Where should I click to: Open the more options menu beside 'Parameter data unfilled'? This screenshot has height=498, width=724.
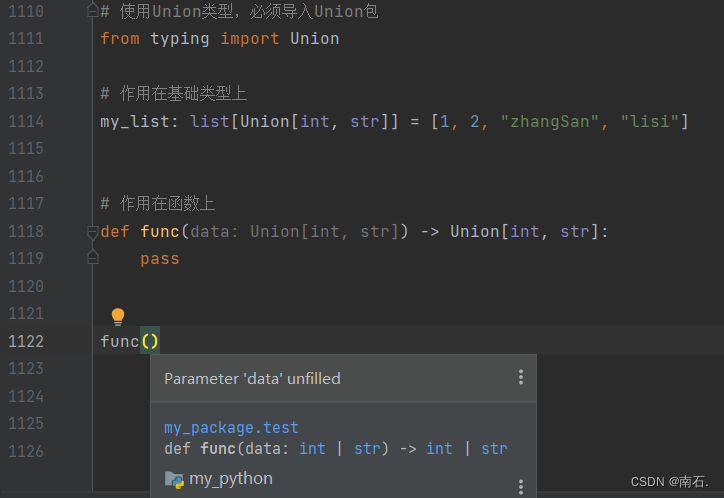(521, 378)
